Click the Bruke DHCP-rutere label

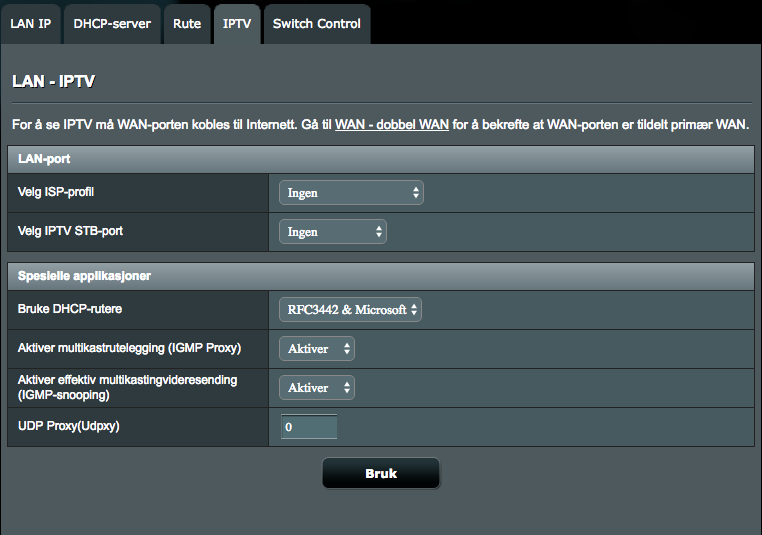coord(70,309)
